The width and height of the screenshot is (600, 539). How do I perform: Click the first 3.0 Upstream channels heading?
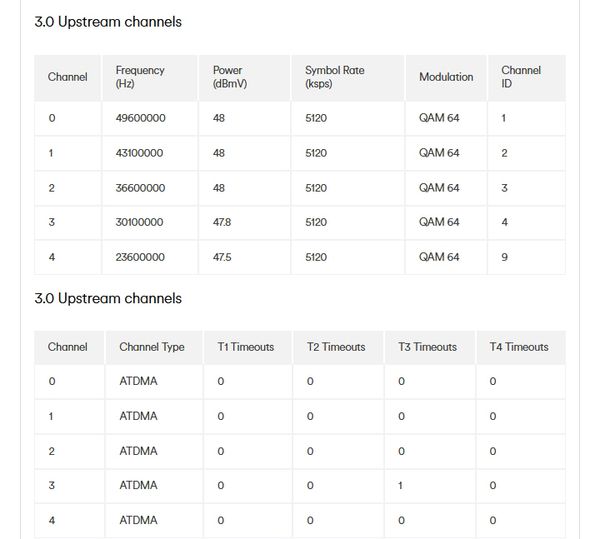pos(108,22)
